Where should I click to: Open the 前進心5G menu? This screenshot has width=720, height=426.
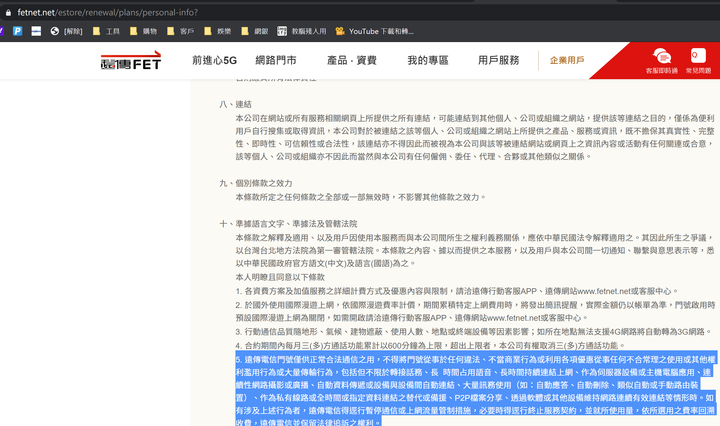(x=214, y=60)
